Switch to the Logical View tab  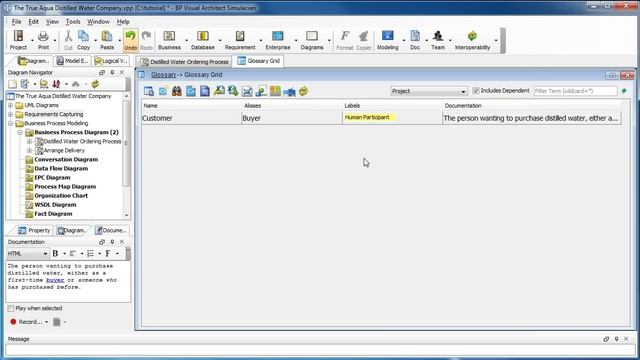click(111, 61)
